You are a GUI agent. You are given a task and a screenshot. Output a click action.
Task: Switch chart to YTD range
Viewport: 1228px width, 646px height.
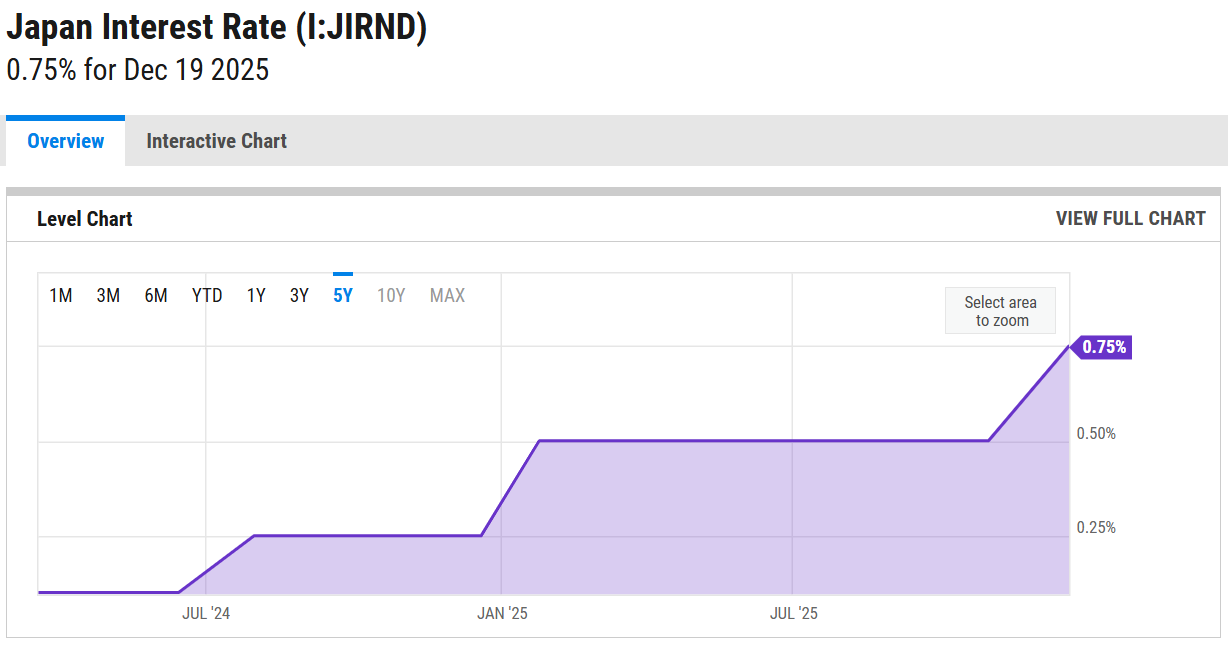[207, 295]
